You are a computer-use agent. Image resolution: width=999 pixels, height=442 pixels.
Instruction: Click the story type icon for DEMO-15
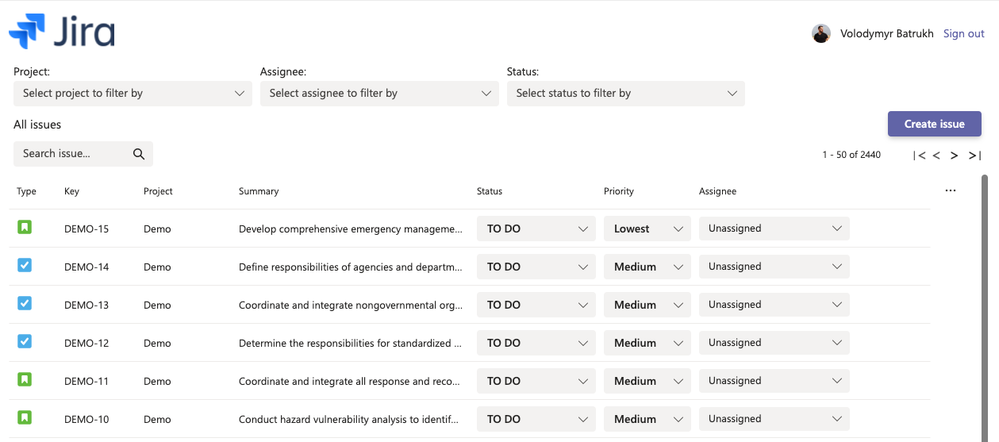pos(25,228)
